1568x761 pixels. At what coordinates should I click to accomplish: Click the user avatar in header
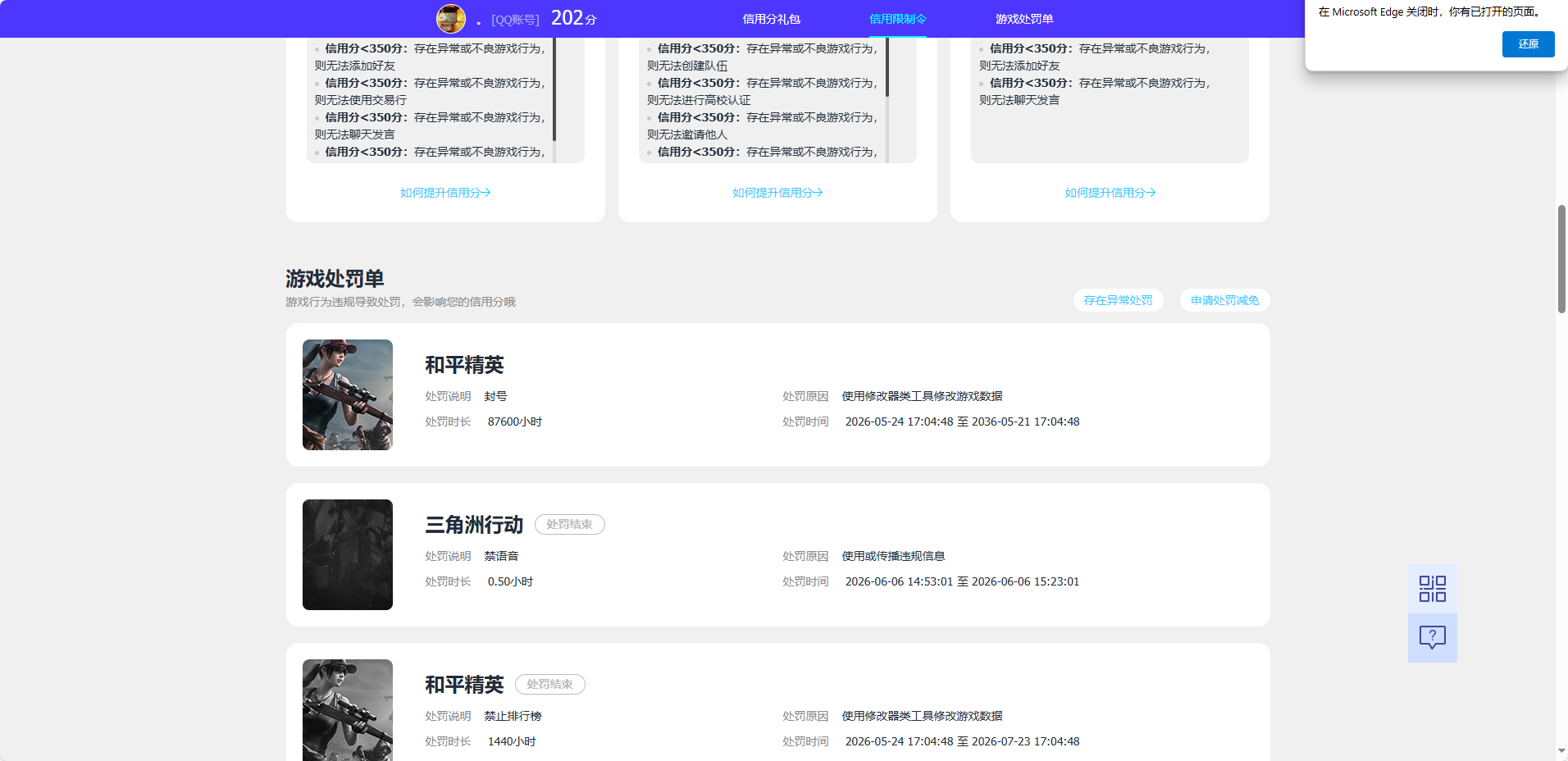click(451, 18)
